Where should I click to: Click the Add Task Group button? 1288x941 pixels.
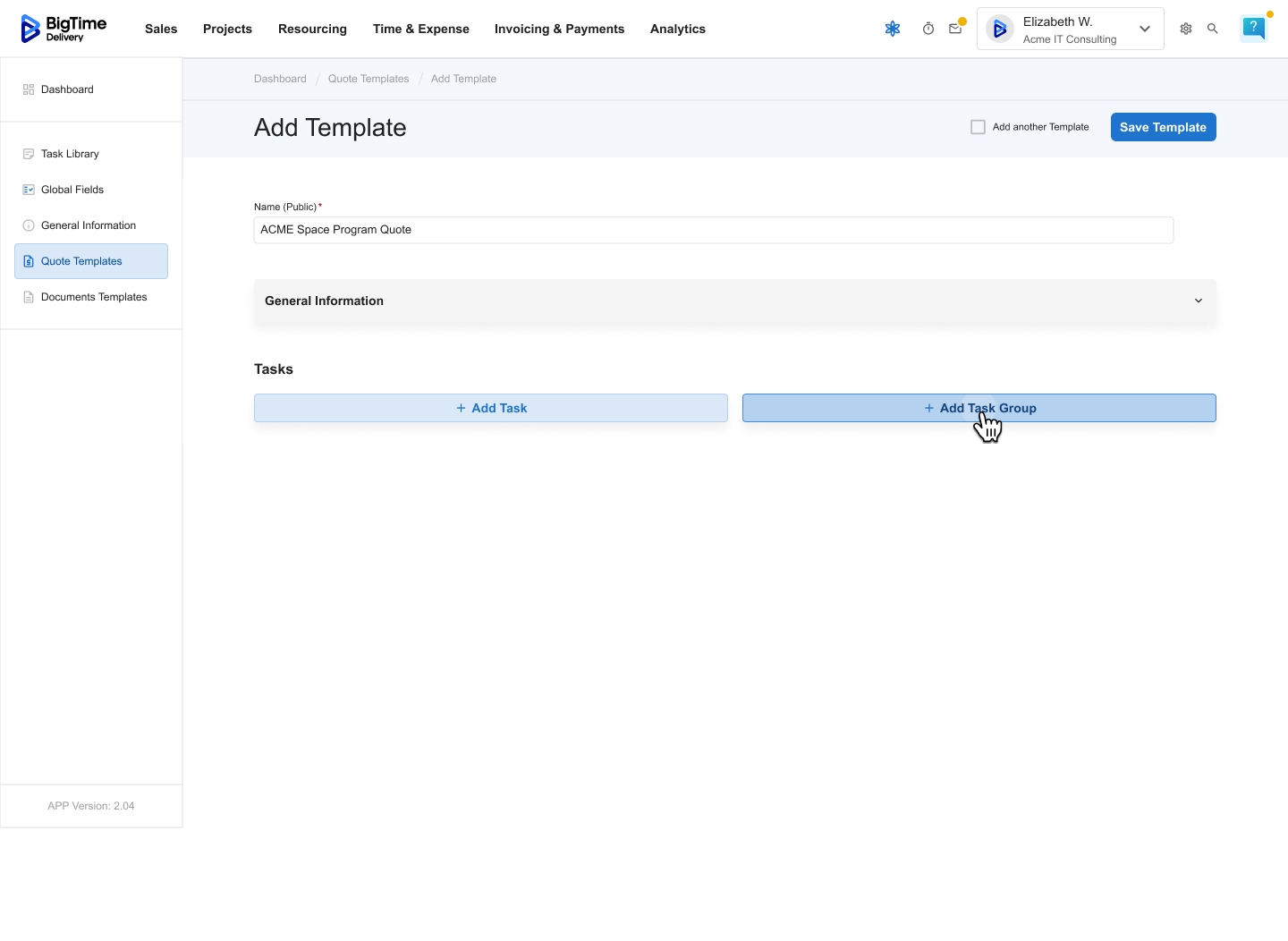coord(979,408)
